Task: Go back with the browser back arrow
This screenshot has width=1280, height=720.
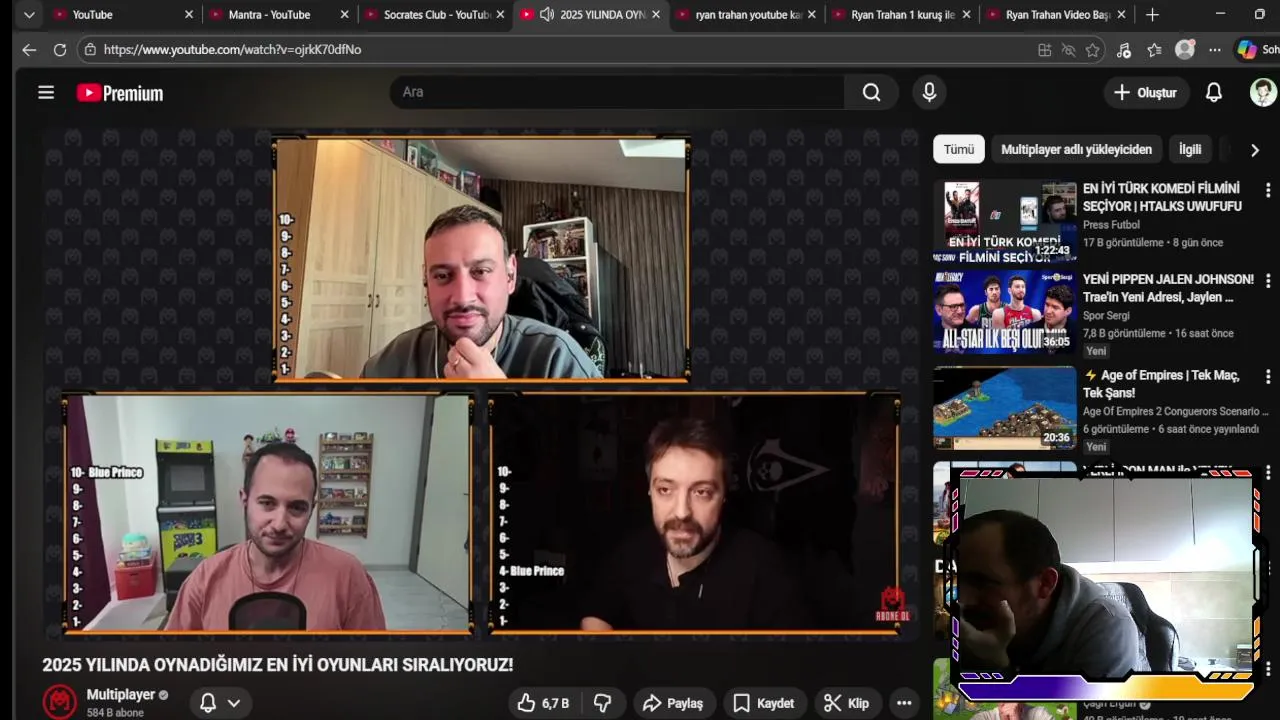Action: [28, 50]
